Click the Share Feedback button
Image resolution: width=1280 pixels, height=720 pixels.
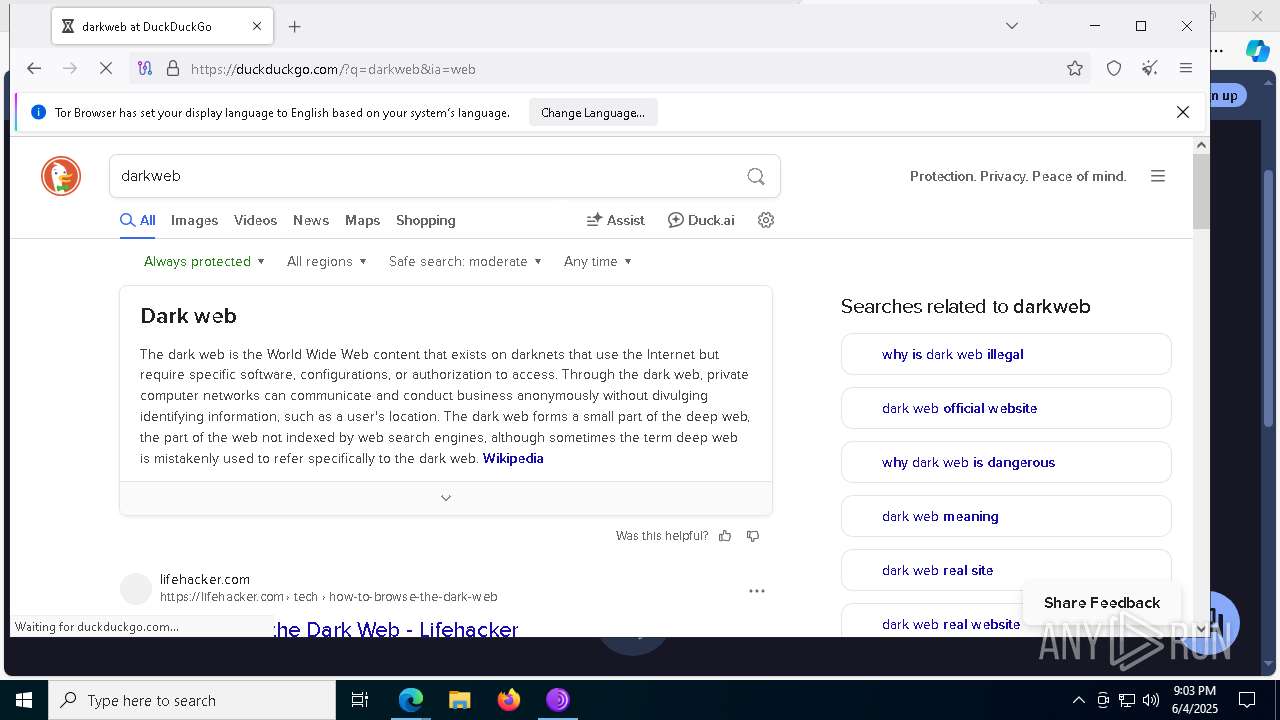point(1102,602)
